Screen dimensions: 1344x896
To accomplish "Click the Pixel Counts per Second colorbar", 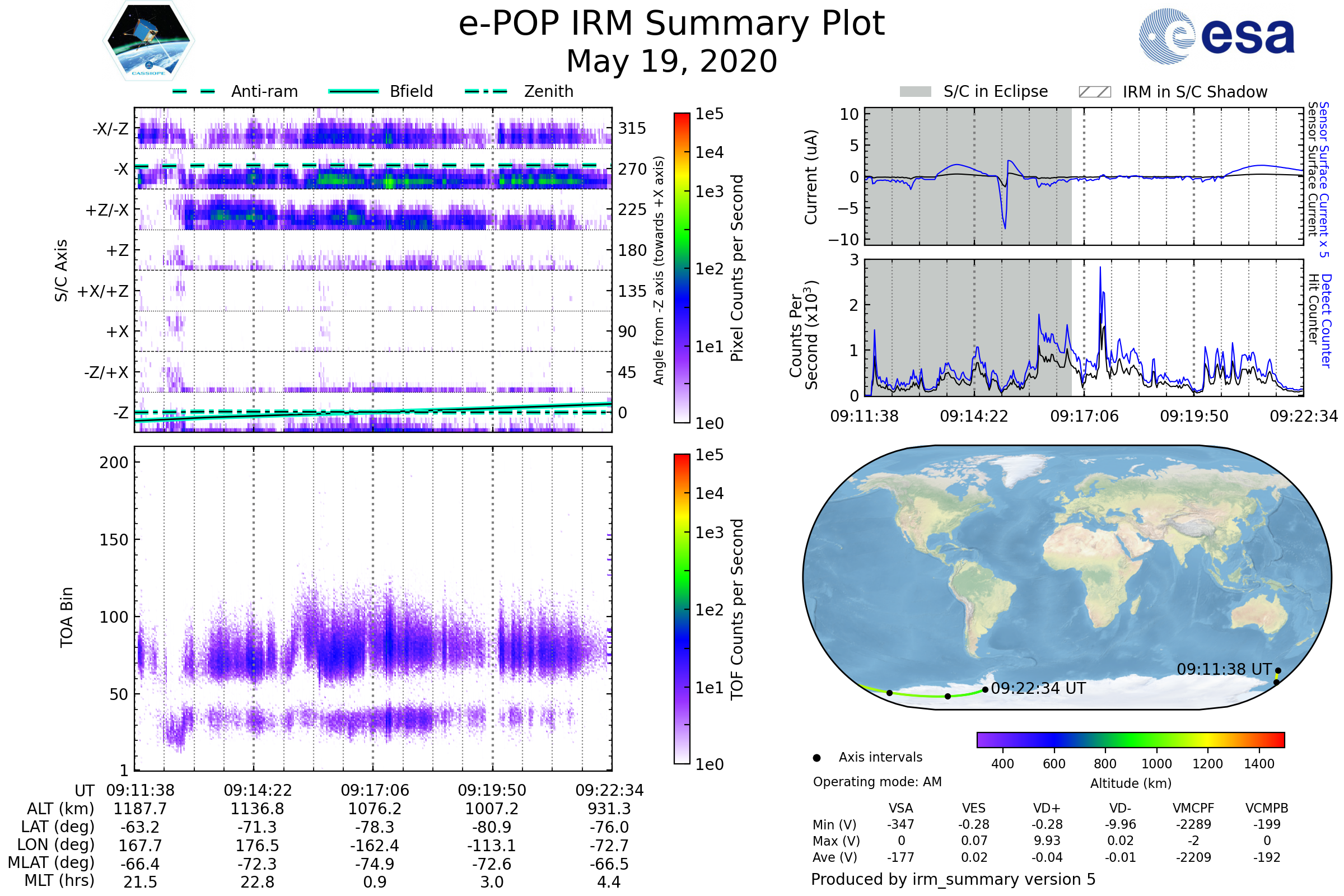I will pos(682,268).
